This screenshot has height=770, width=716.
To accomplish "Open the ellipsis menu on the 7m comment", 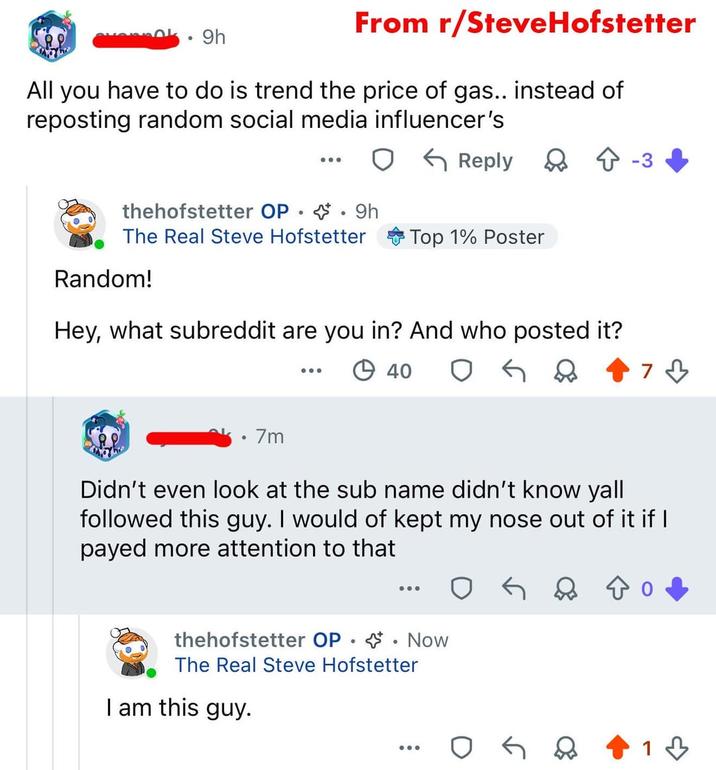I will point(408,590).
